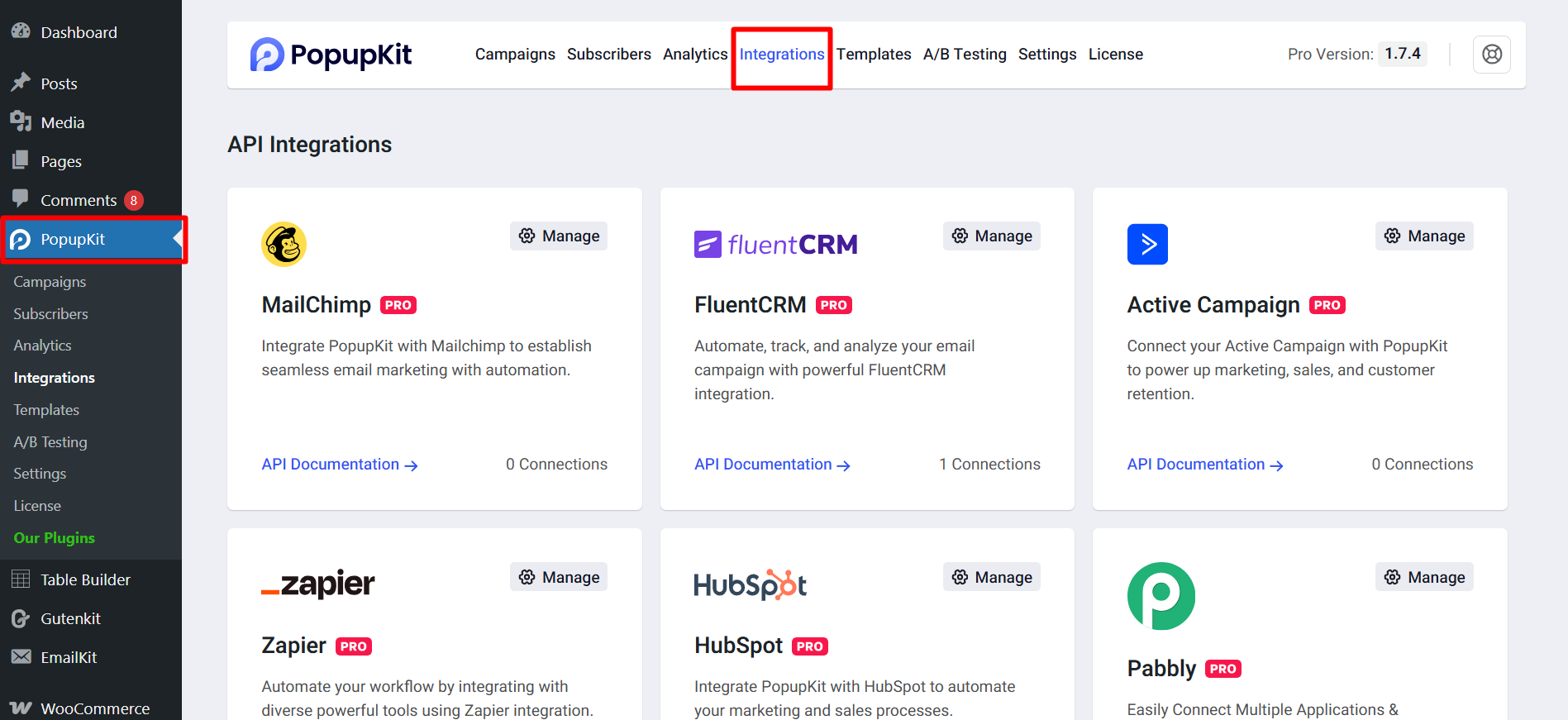Image resolution: width=1568 pixels, height=720 pixels.
Task: Open the Templates tab in top navigation
Action: 874,55
